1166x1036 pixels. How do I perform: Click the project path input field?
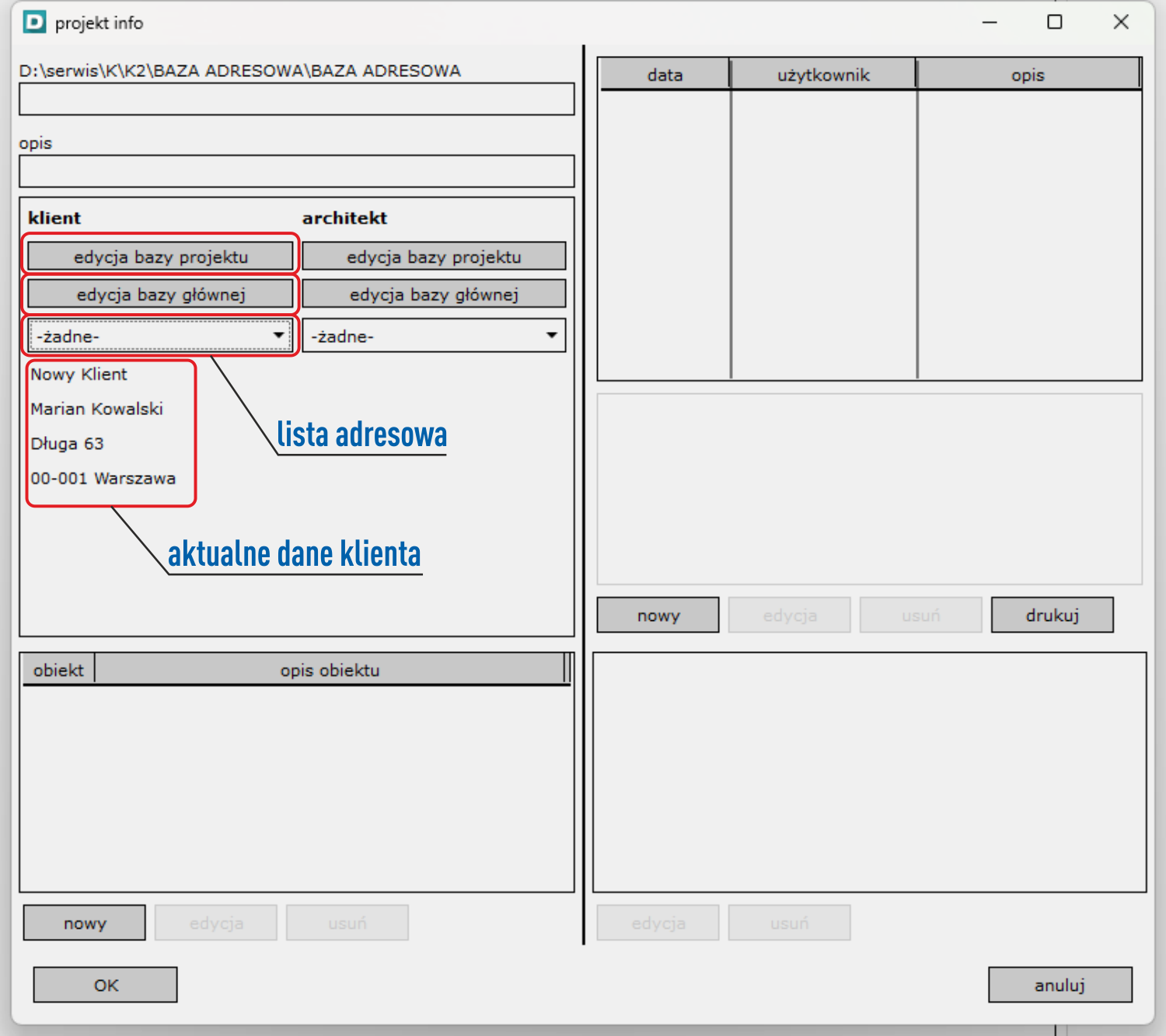point(296,99)
